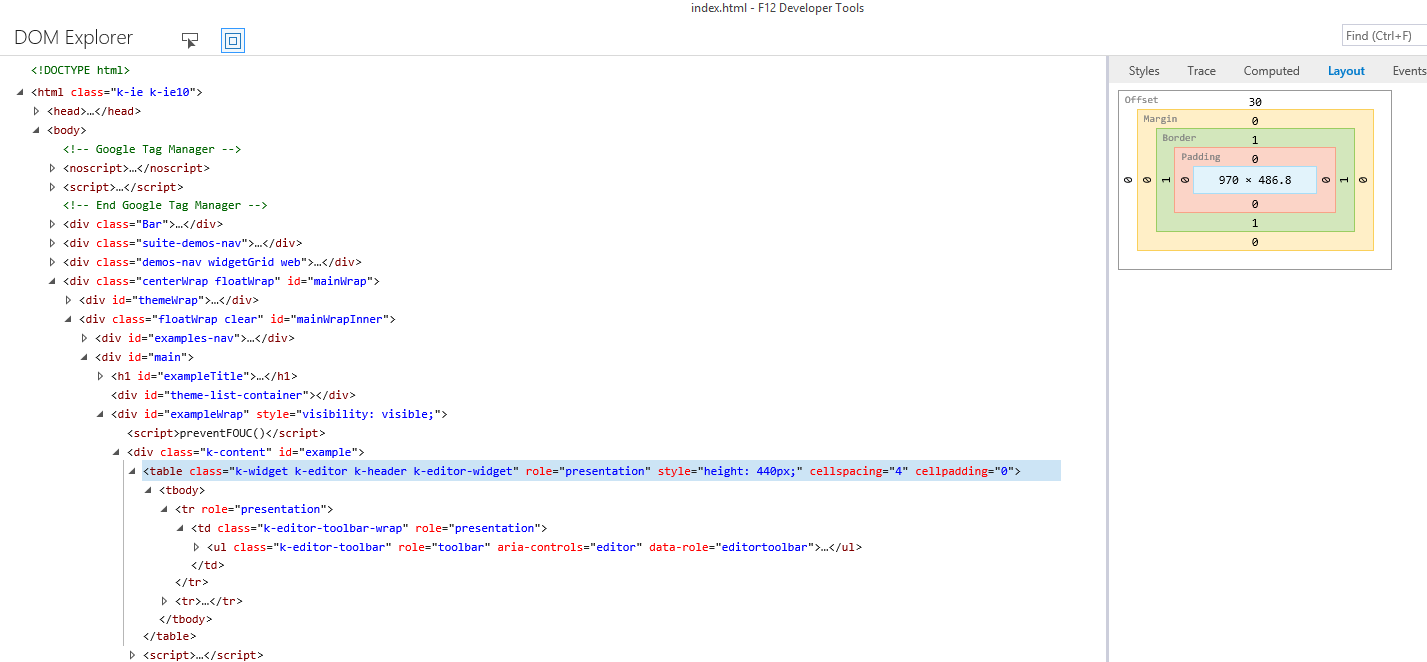Image resolution: width=1427 pixels, height=662 pixels.
Task: Click the Find (Ctrl+F) search box
Action: click(1384, 36)
